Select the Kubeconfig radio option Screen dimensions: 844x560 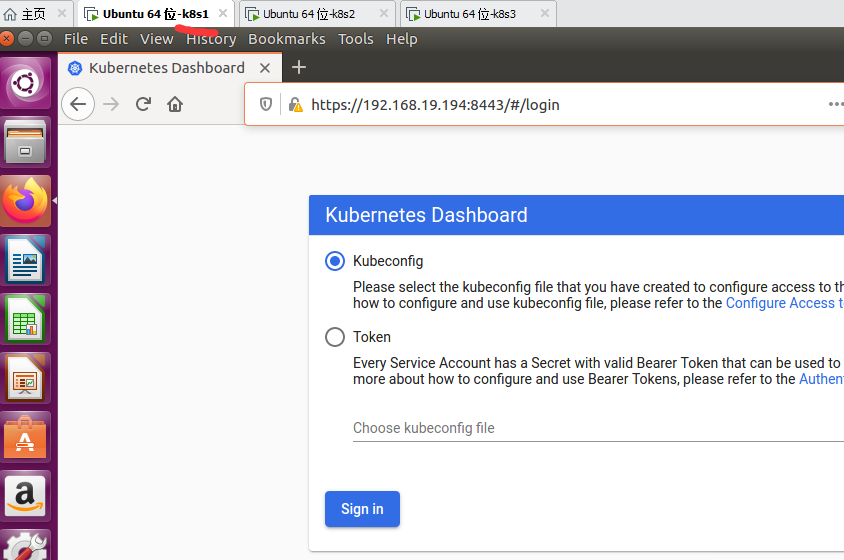[335, 261]
